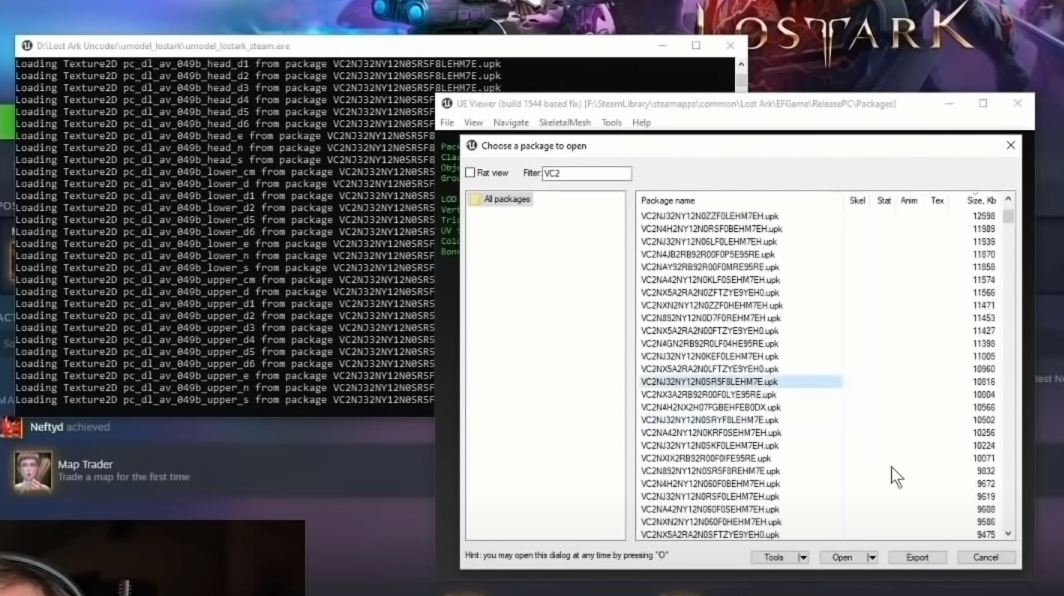Sort by the Stat column header
The height and width of the screenshot is (596, 1064).
pos(884,201)
